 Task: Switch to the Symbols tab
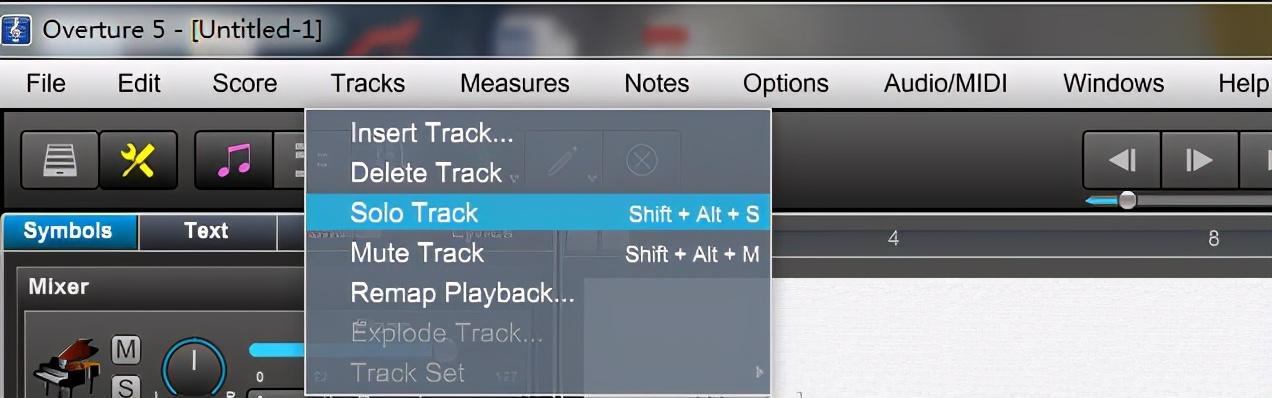[68, 231]
